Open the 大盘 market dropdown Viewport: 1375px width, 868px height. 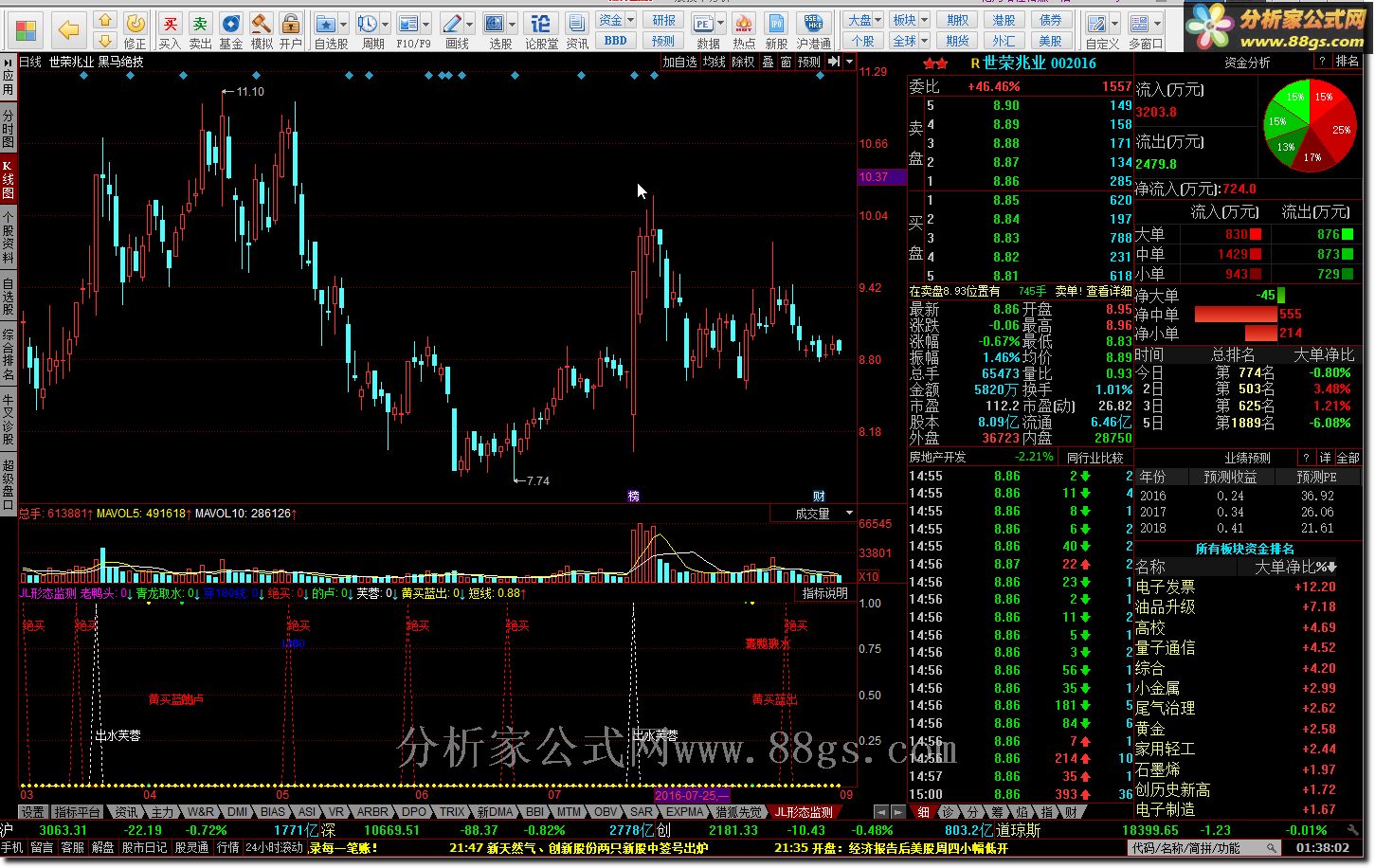865,20
